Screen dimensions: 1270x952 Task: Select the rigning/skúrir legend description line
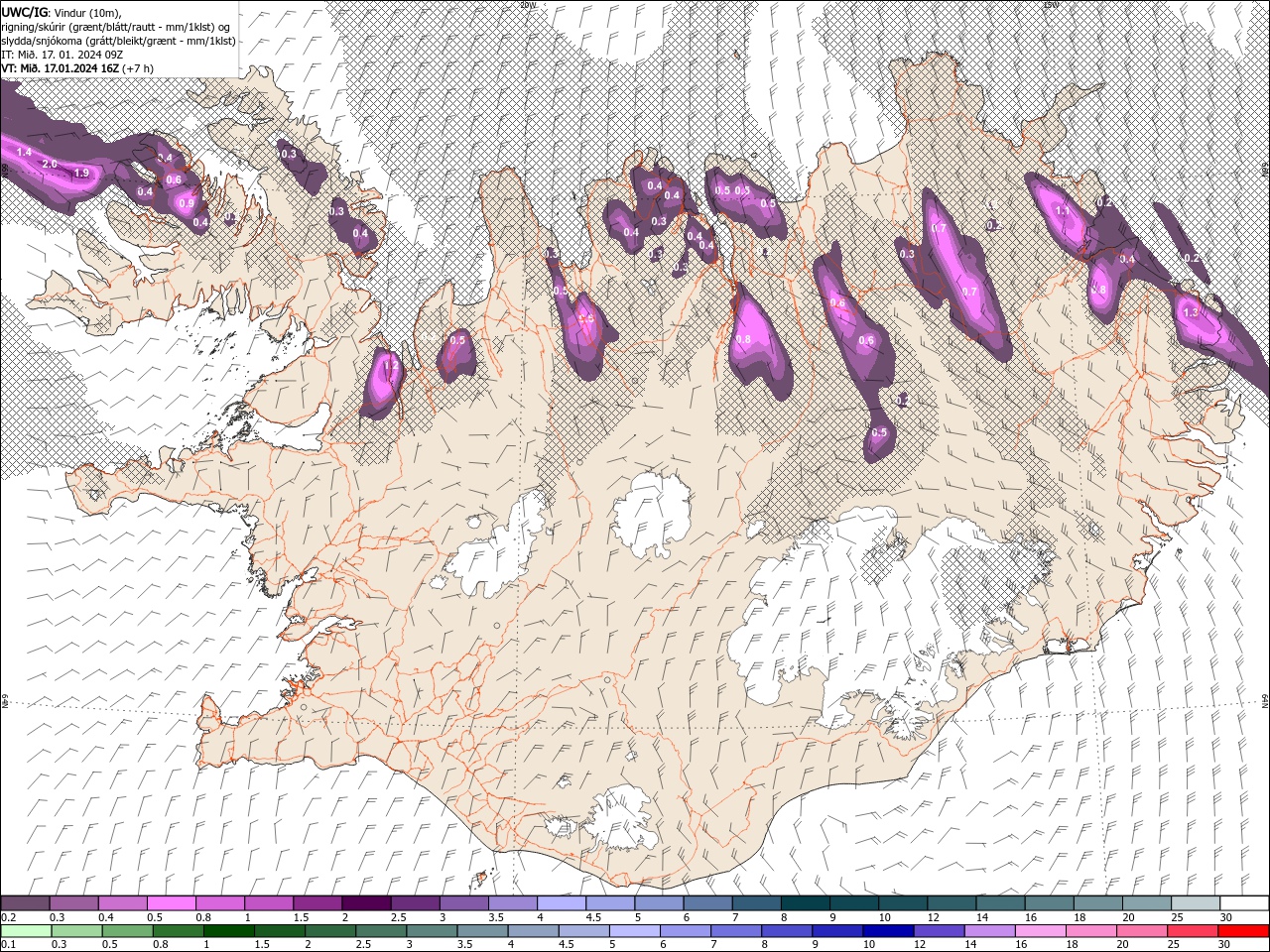click(x=117, y=26)
